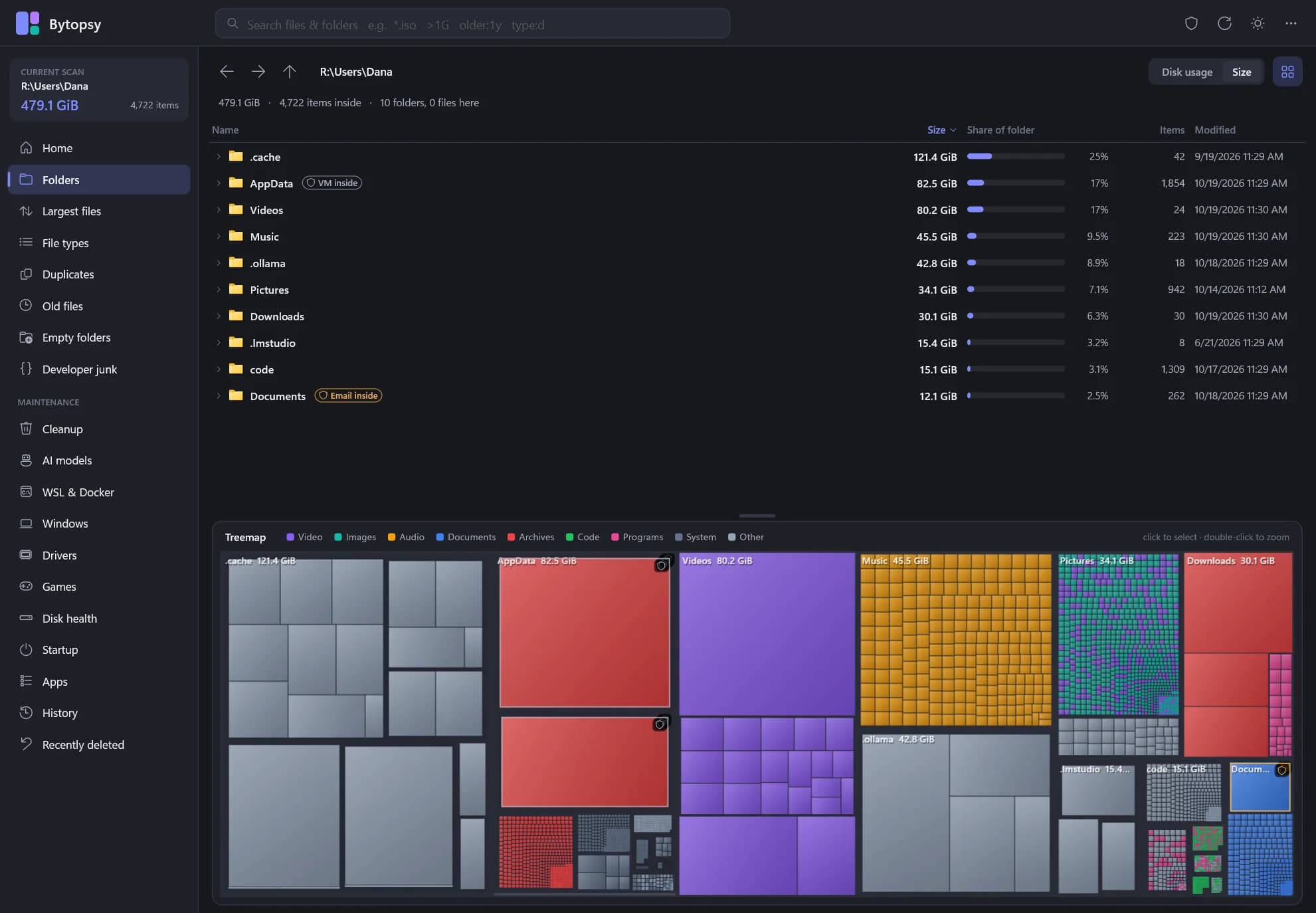
Task: Toggle the Archives legend filter
Action: [x=531, y=537]
